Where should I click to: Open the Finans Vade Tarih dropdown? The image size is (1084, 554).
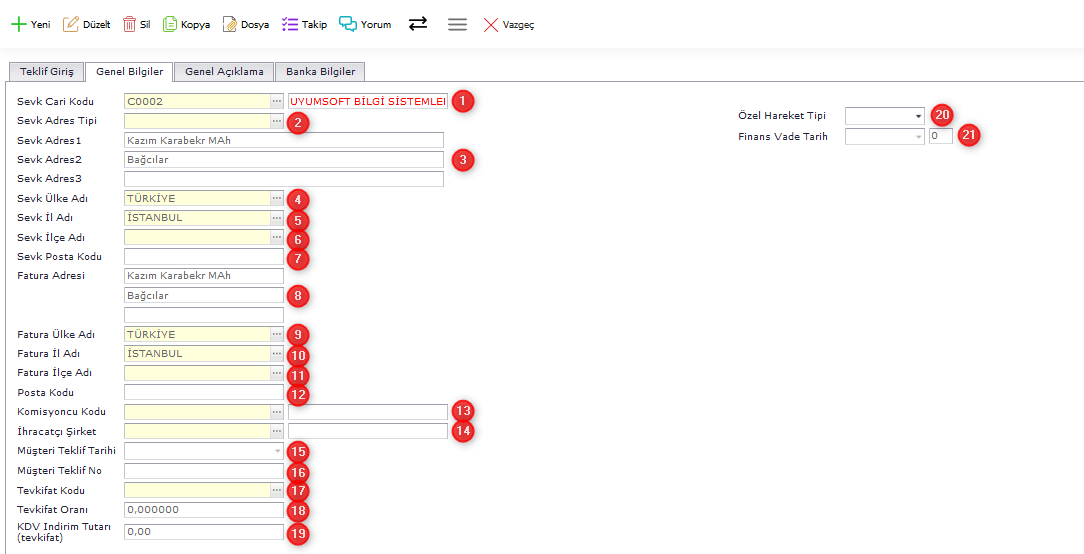(918, 137)
